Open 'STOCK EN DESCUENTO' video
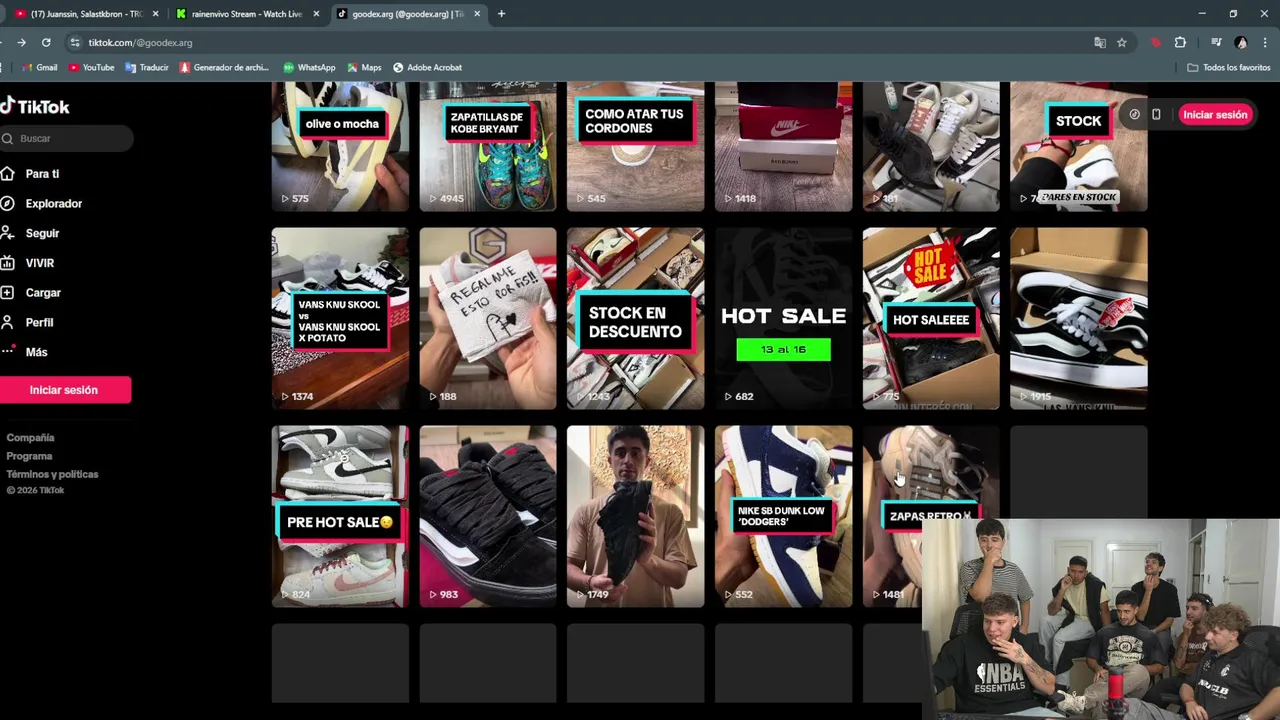1280x720 pixels. click(636, 318)
